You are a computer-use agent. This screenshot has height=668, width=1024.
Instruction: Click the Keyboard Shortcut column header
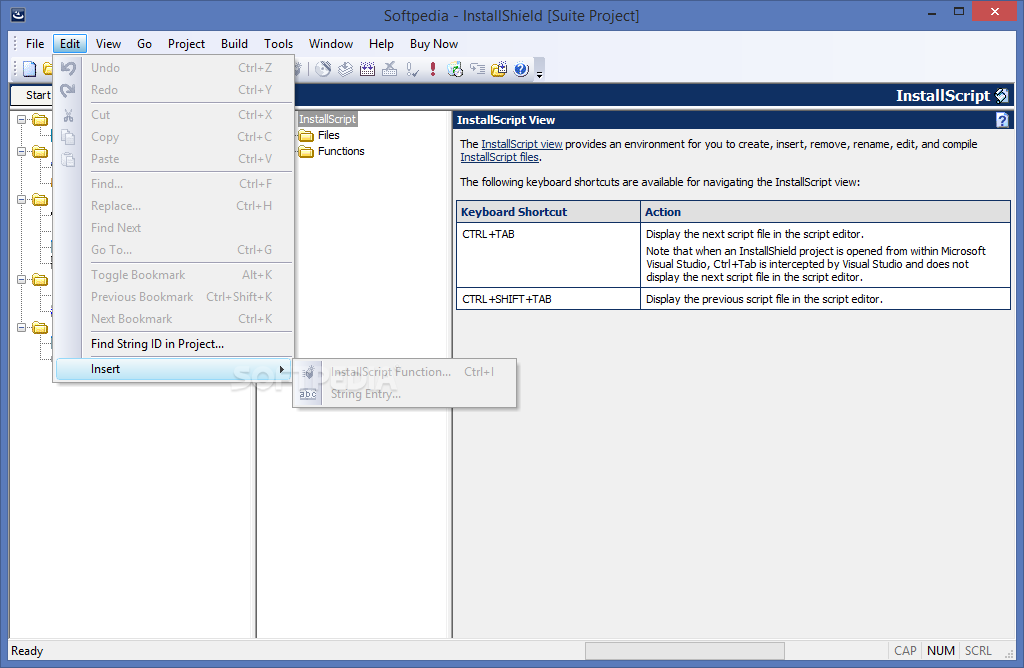point(549,212)
